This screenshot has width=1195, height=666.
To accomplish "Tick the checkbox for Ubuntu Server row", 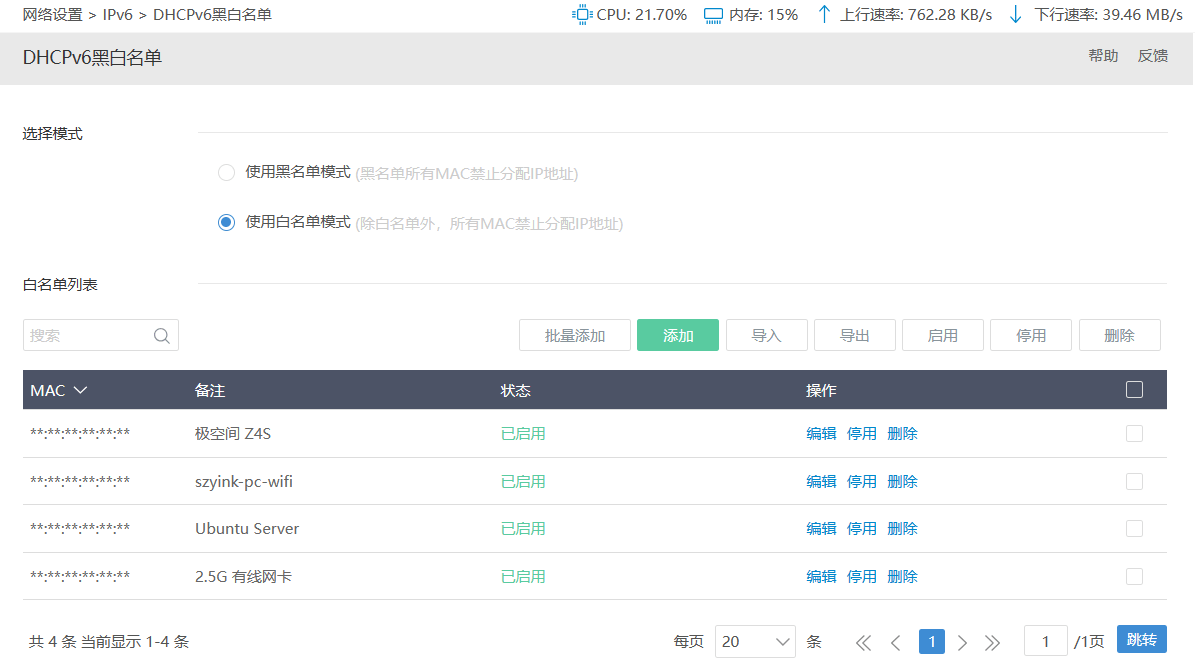I will pyautogui.click(x=1134, y=529).
